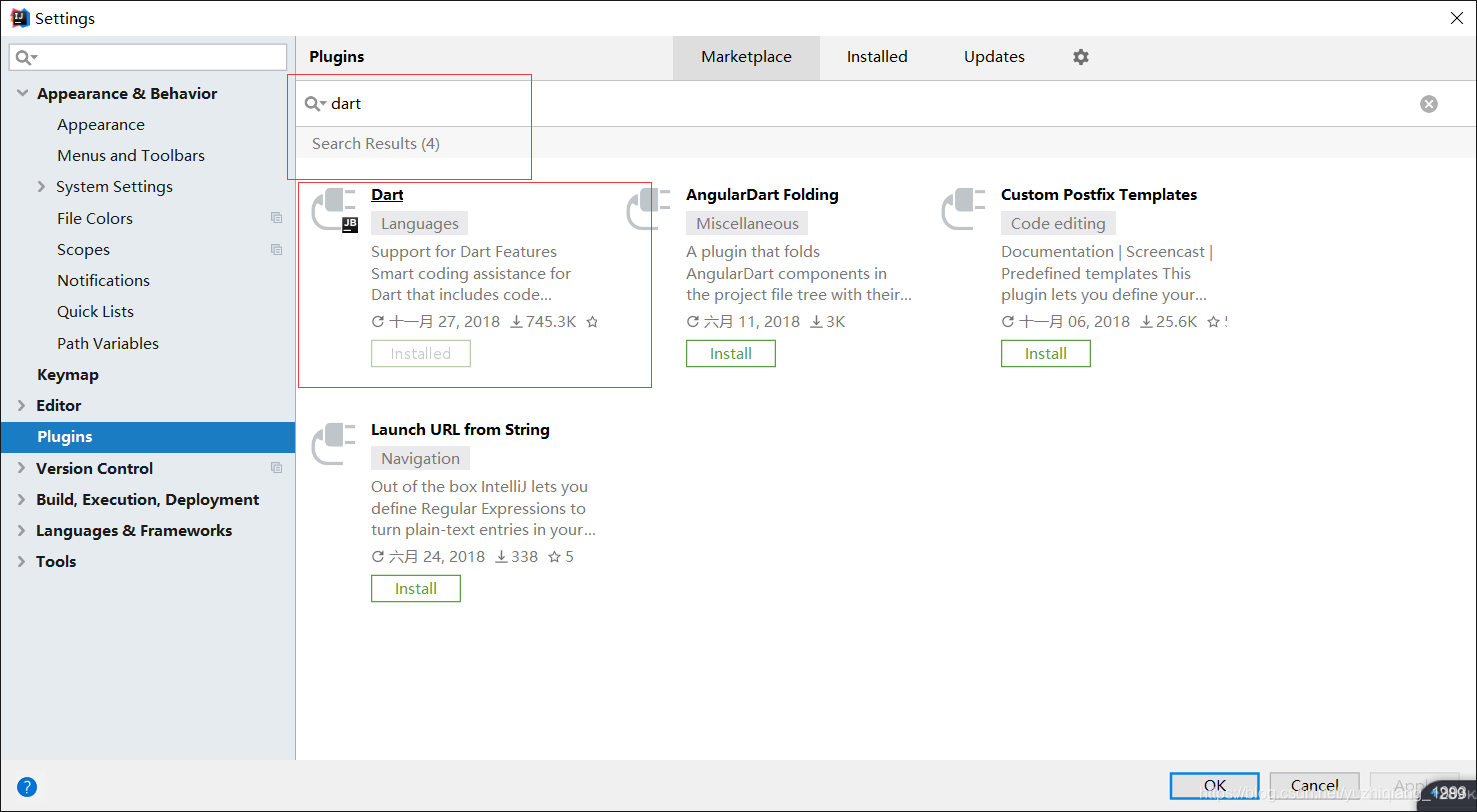Image resolution: width=1477 pixels, height=812 pixels.
Task: Install the AngularDart Folding plugin
Action: click(731, 354)
